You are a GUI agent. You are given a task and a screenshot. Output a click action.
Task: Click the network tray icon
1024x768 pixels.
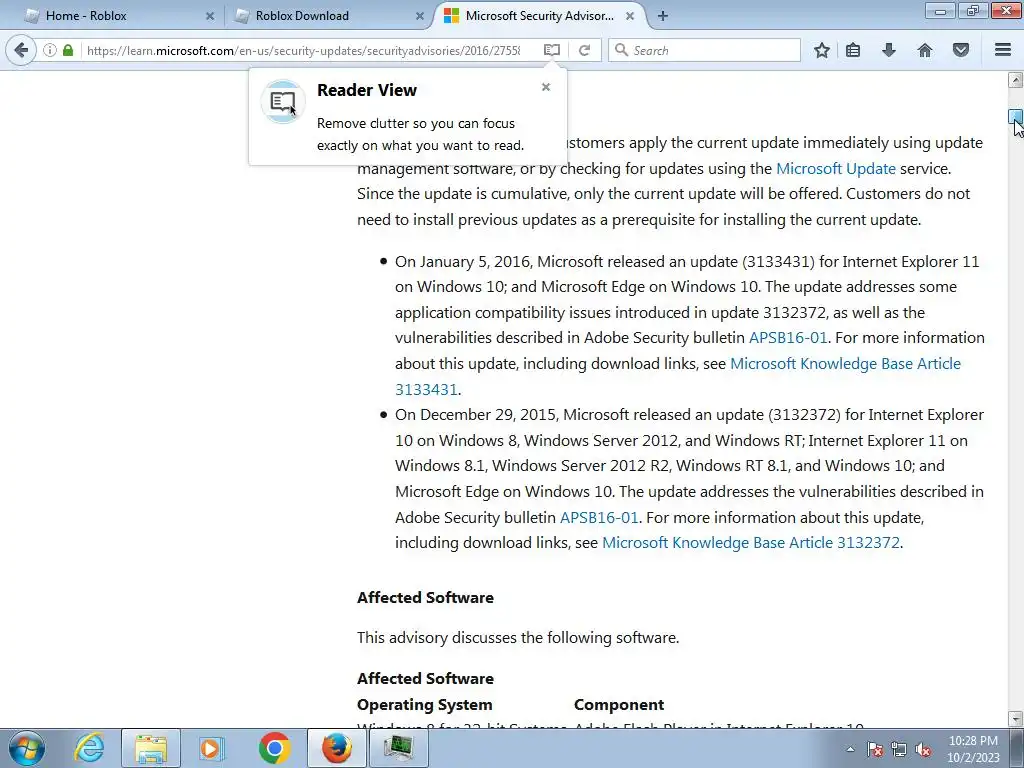click(899, 749)
